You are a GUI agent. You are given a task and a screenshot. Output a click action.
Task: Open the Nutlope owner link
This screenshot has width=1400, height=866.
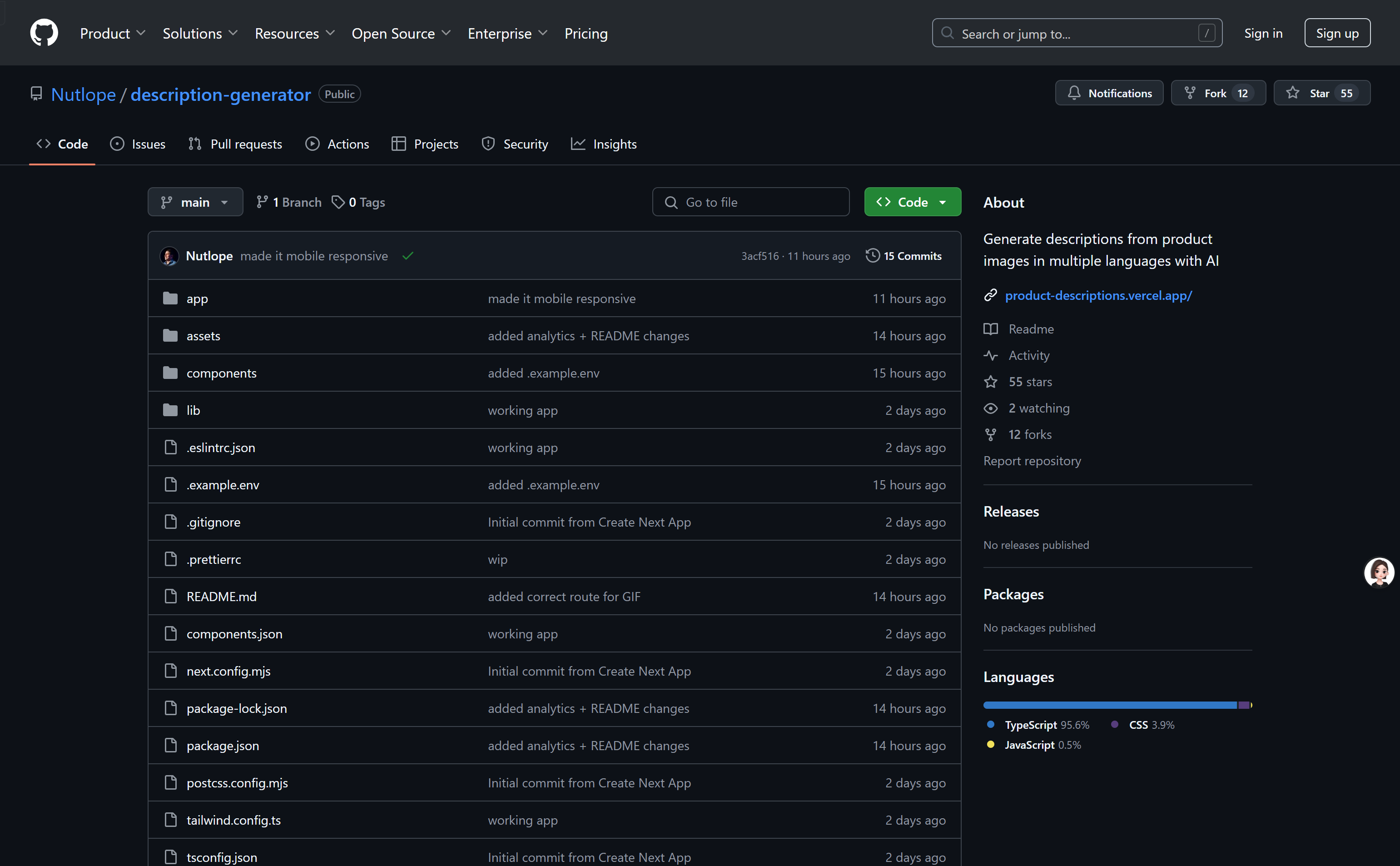pyautogui.click(x=83, y=94)
